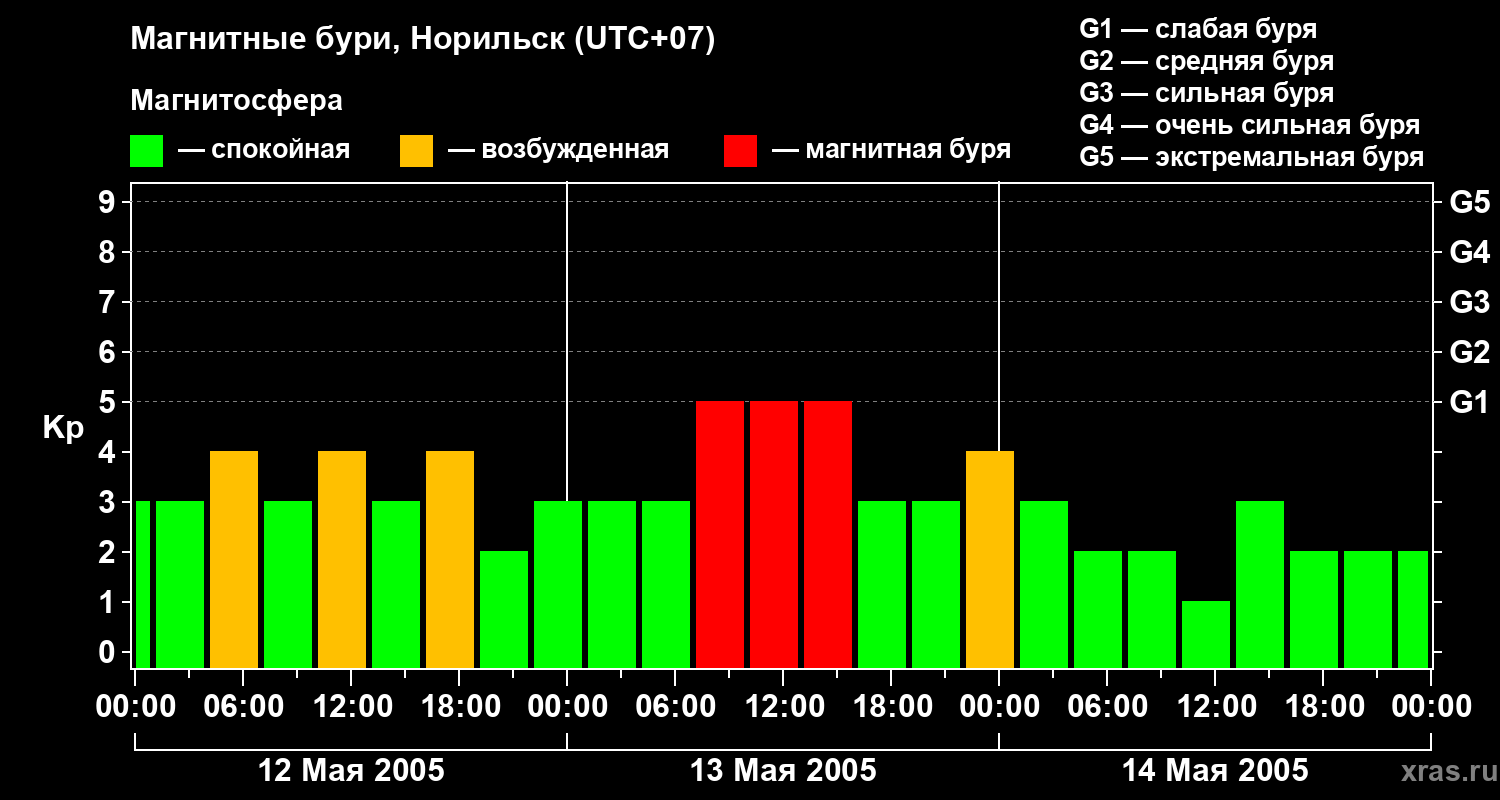
Task: Click the orange Kp 4 bar above 18:00 on 12 May
Action: click(x=450, y=560)
